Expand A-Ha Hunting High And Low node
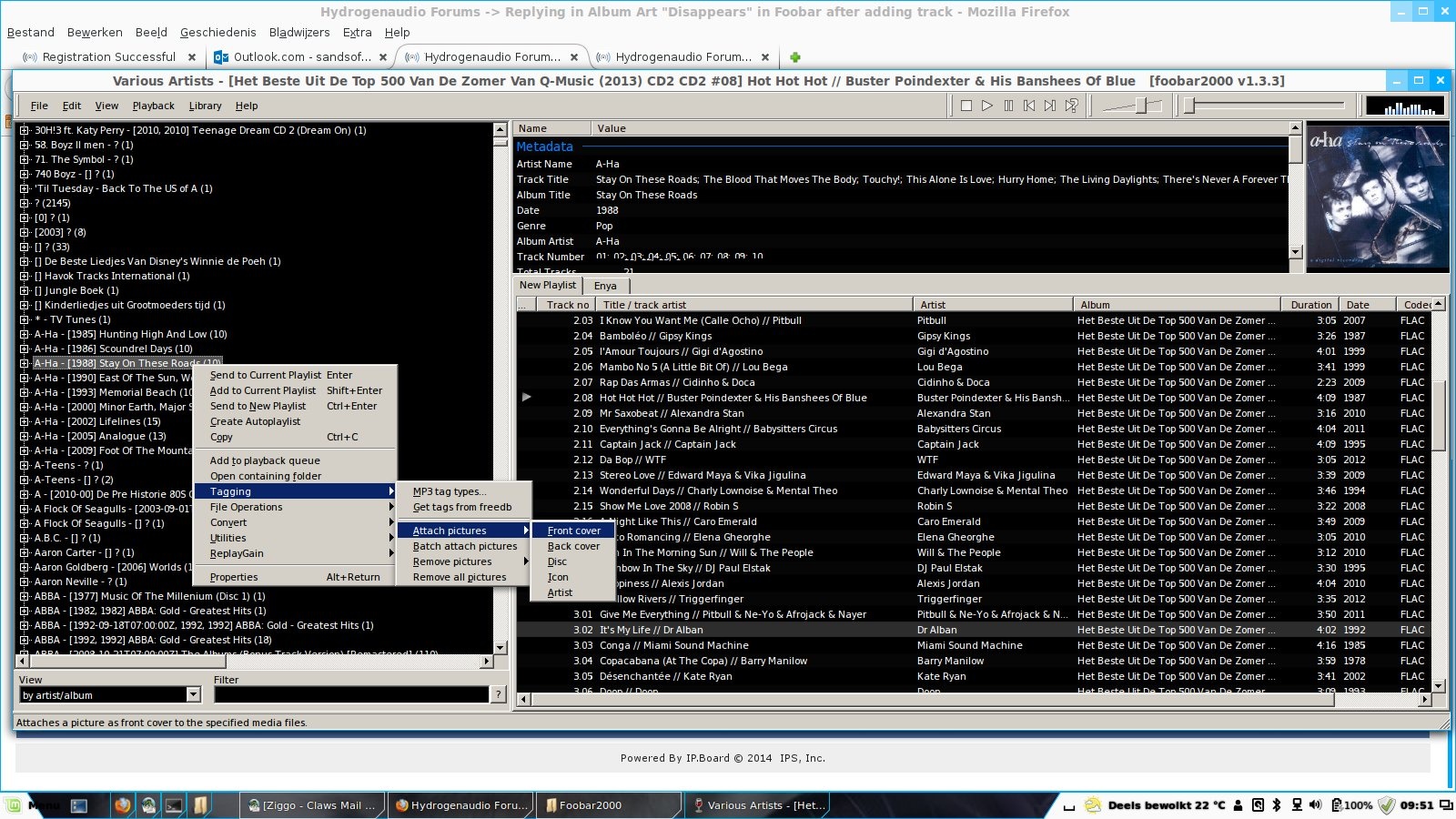Screen dimensions: 1456x819 (x=25, y=334)
